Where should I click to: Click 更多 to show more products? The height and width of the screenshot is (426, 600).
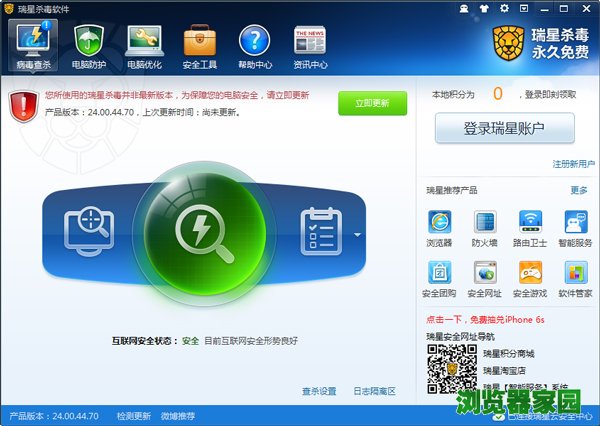click(x=578, y=190)
